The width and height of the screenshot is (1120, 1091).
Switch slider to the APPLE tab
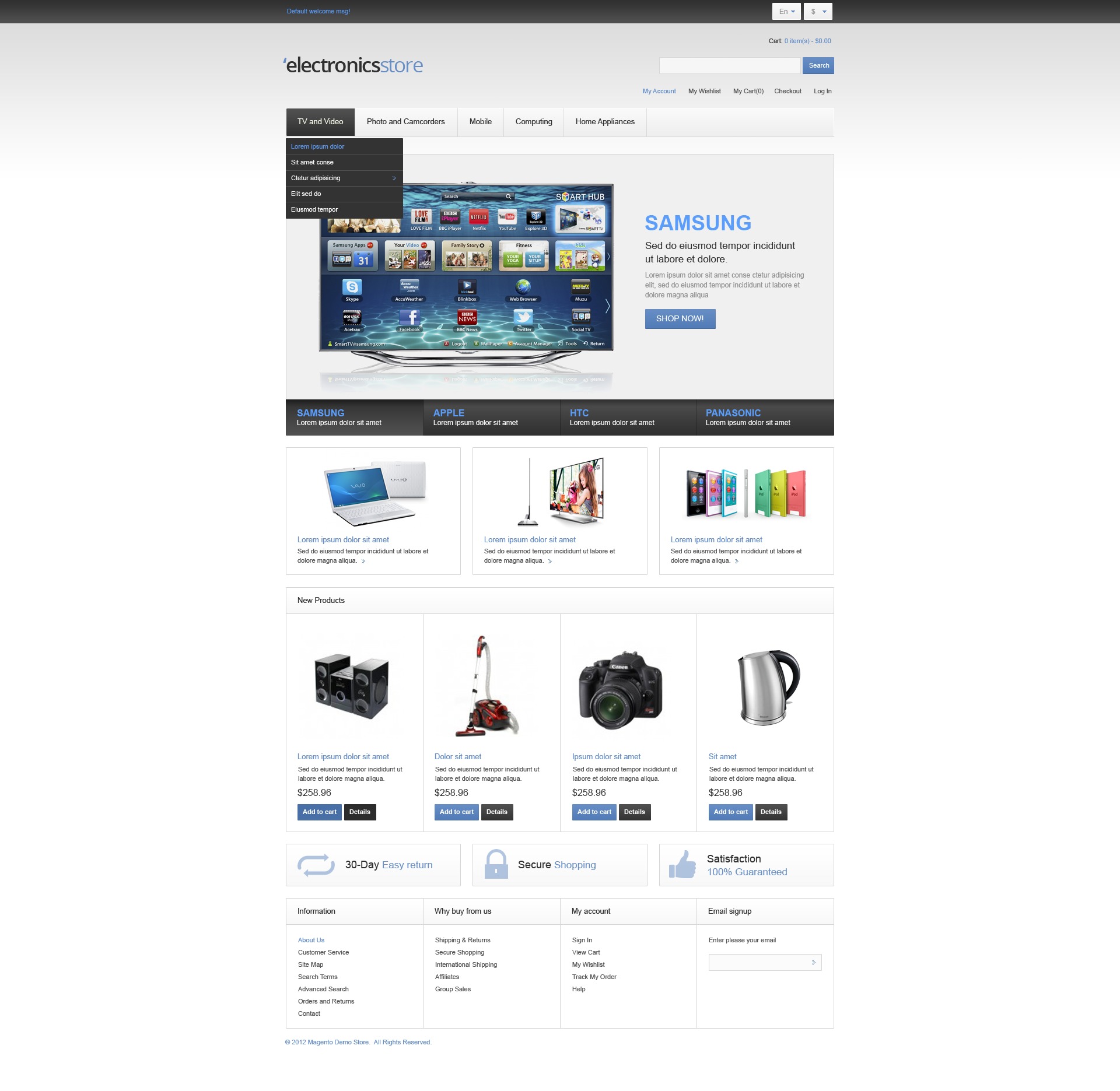tap(491, 418)
